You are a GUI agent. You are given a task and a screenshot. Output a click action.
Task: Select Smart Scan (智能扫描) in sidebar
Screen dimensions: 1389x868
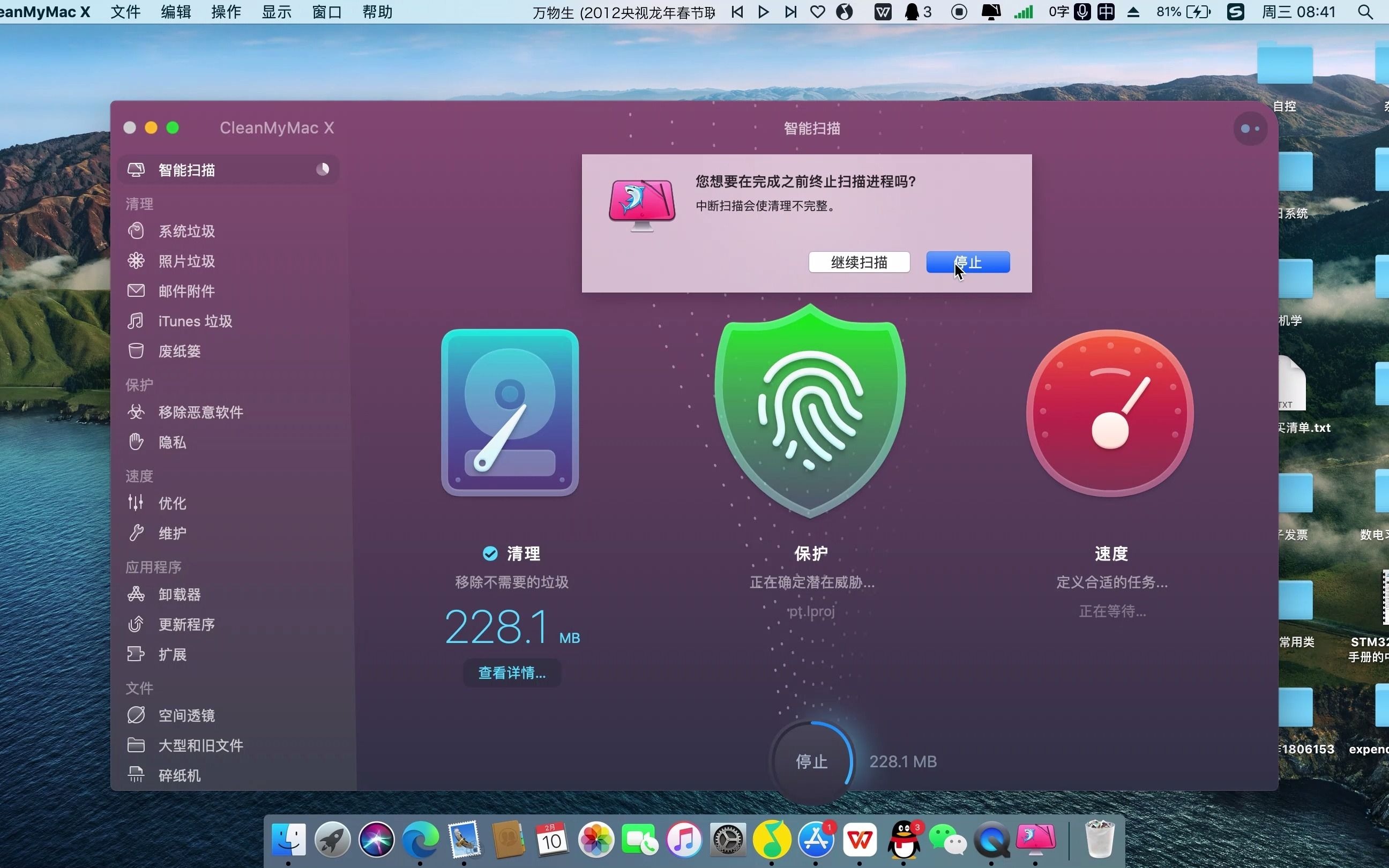[228, 170]
